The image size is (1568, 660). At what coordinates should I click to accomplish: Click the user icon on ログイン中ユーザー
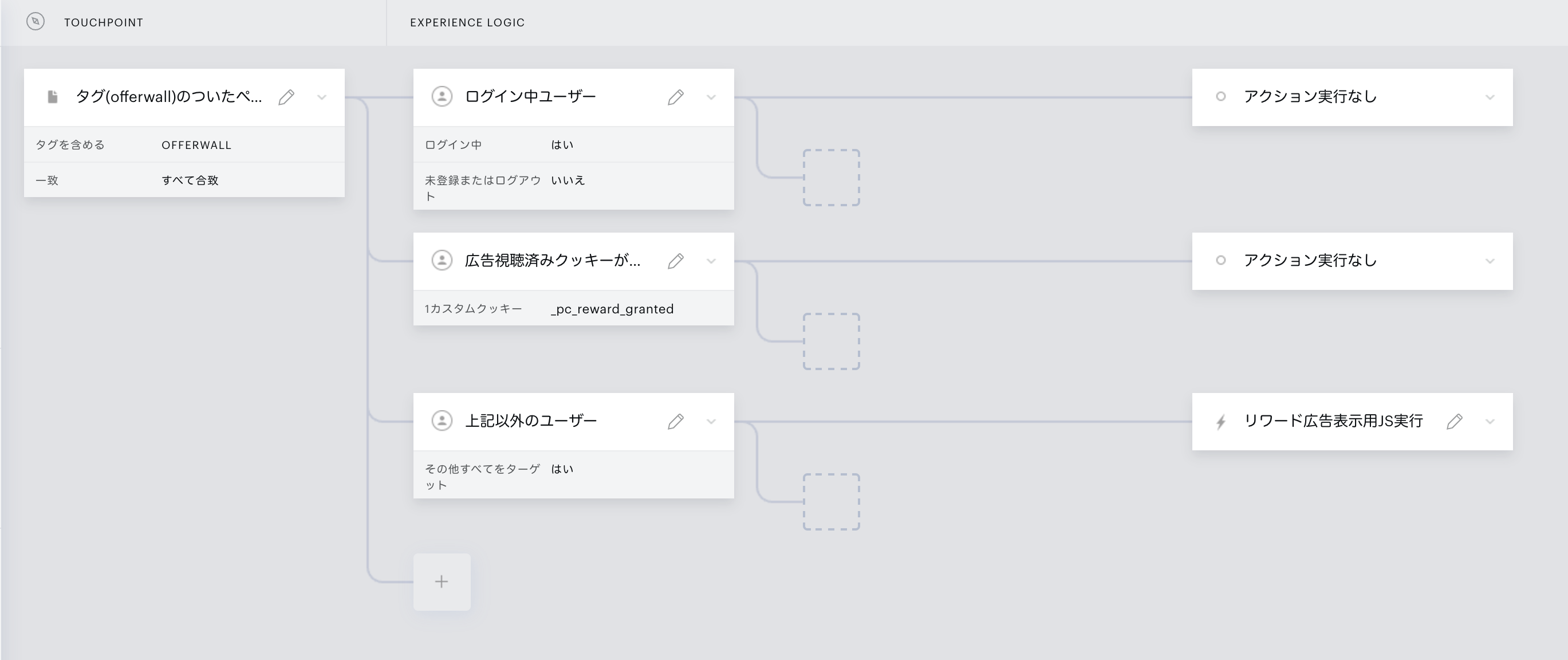(x=442, y=96)
